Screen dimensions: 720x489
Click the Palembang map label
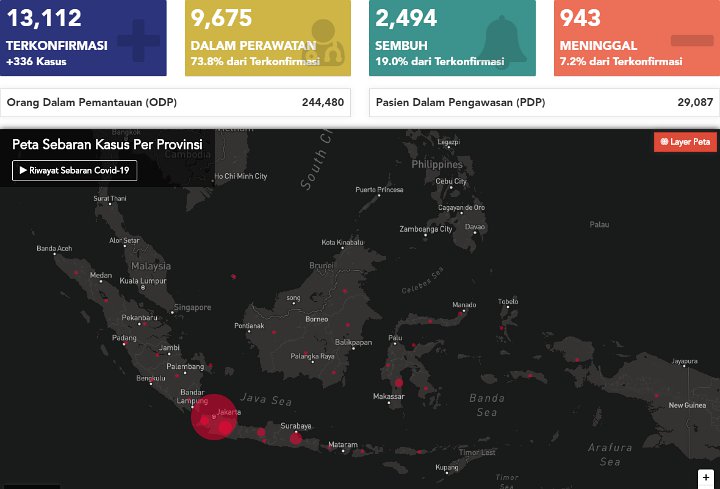click(x=185, y=366)
